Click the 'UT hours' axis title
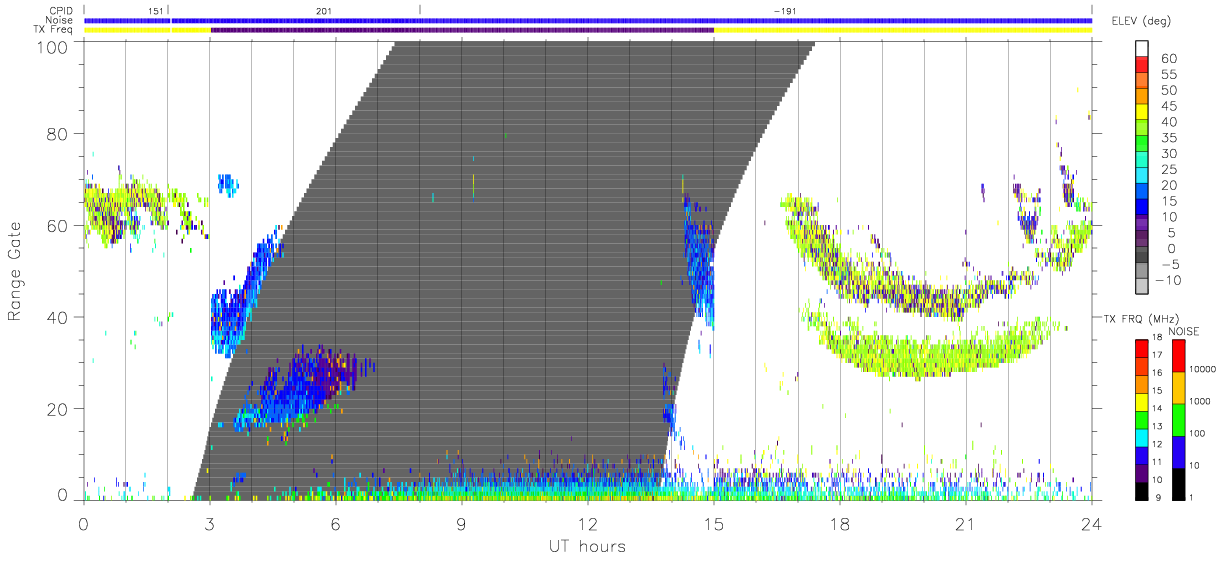 (587, 546)
